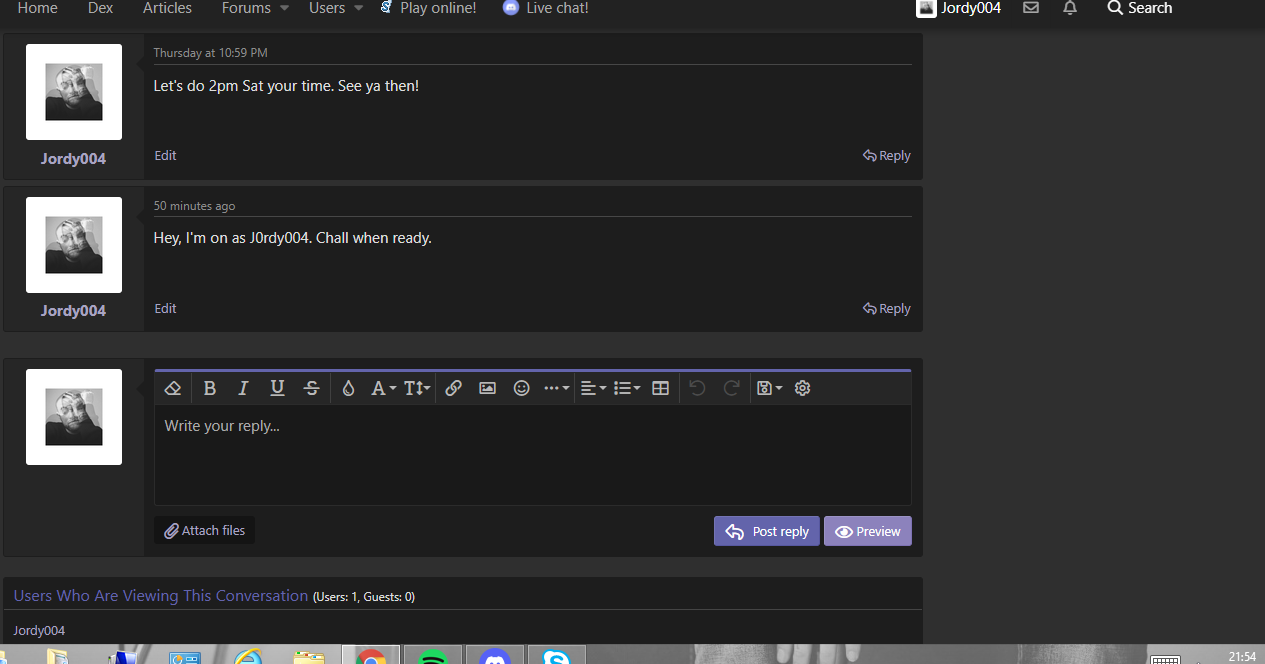Open the text color droplet picker

tap(348, 388)
